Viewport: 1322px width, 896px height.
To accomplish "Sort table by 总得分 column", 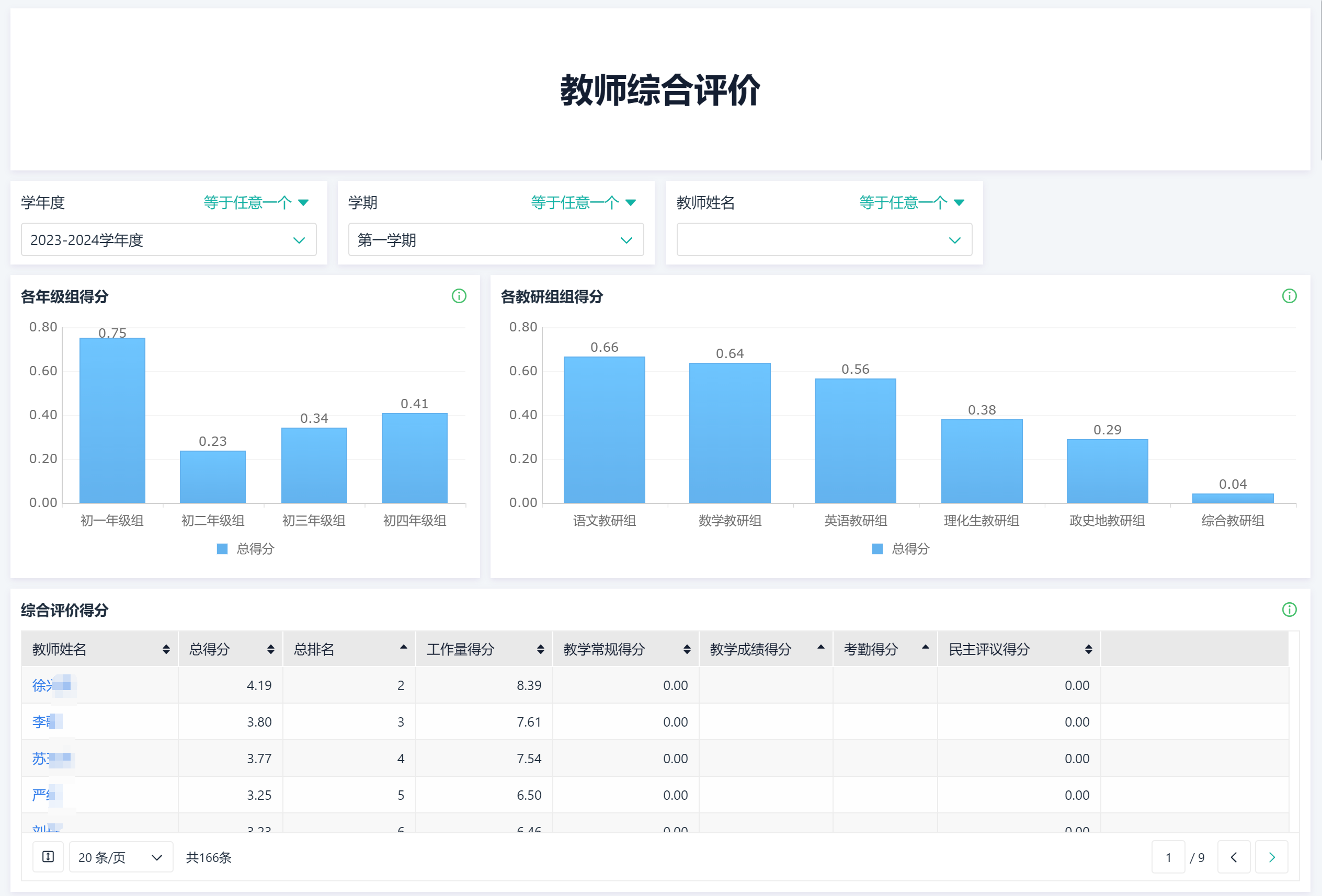I will pyautogui.click(x=271, y=649).
